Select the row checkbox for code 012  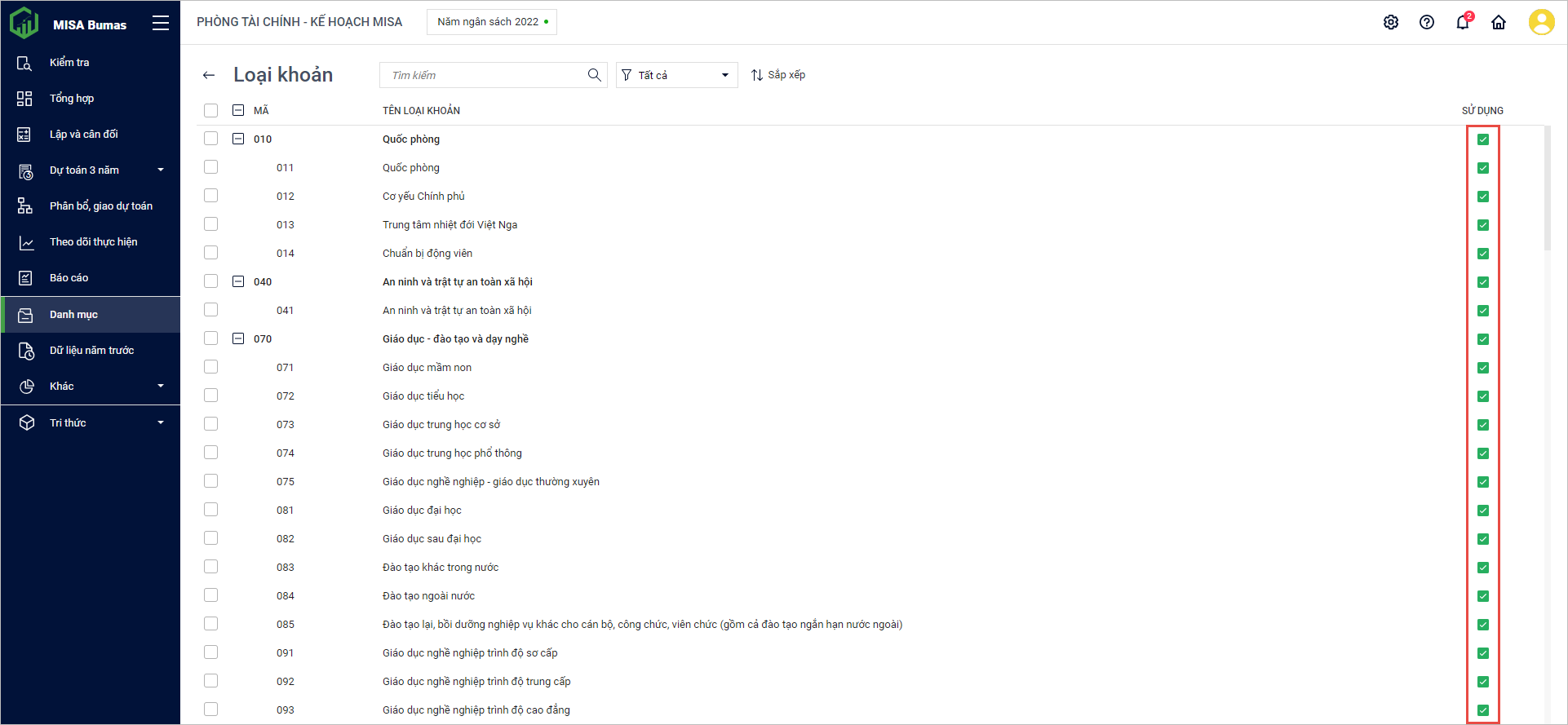211,196
